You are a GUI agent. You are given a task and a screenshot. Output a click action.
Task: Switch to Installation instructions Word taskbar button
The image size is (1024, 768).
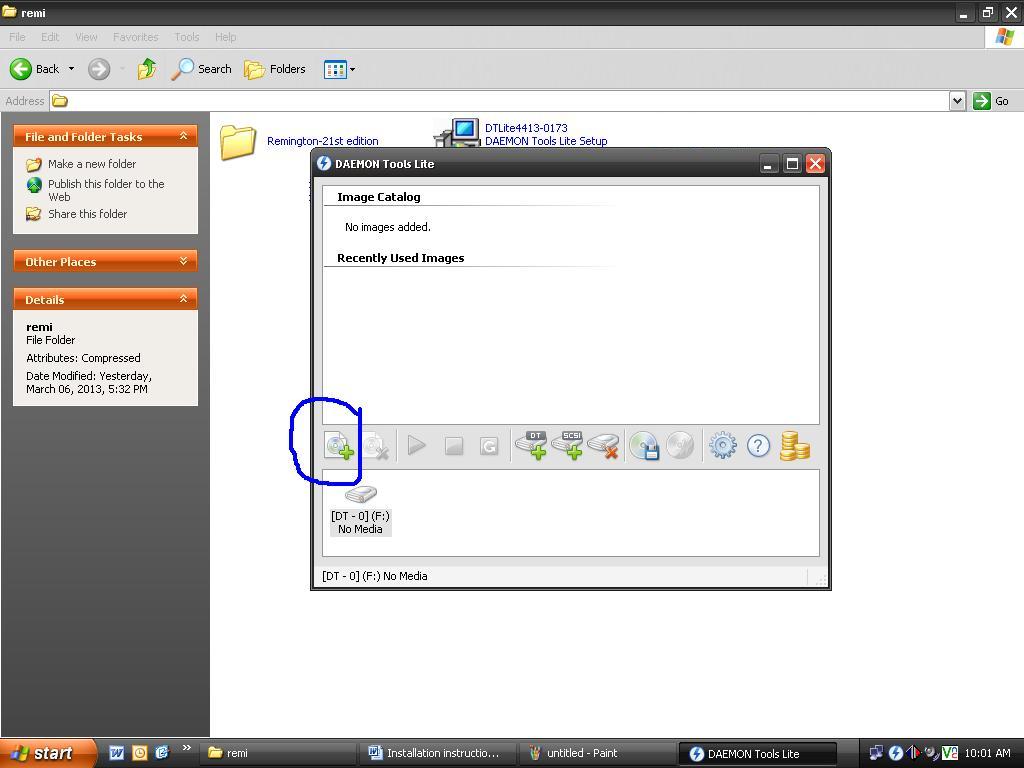coord(438,753)
